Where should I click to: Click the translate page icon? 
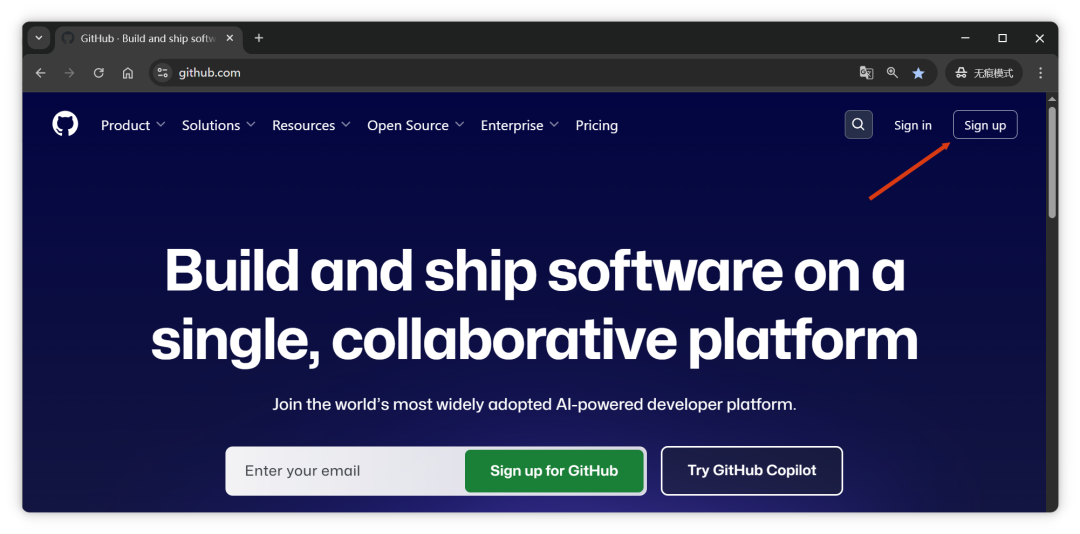point(866,73)
